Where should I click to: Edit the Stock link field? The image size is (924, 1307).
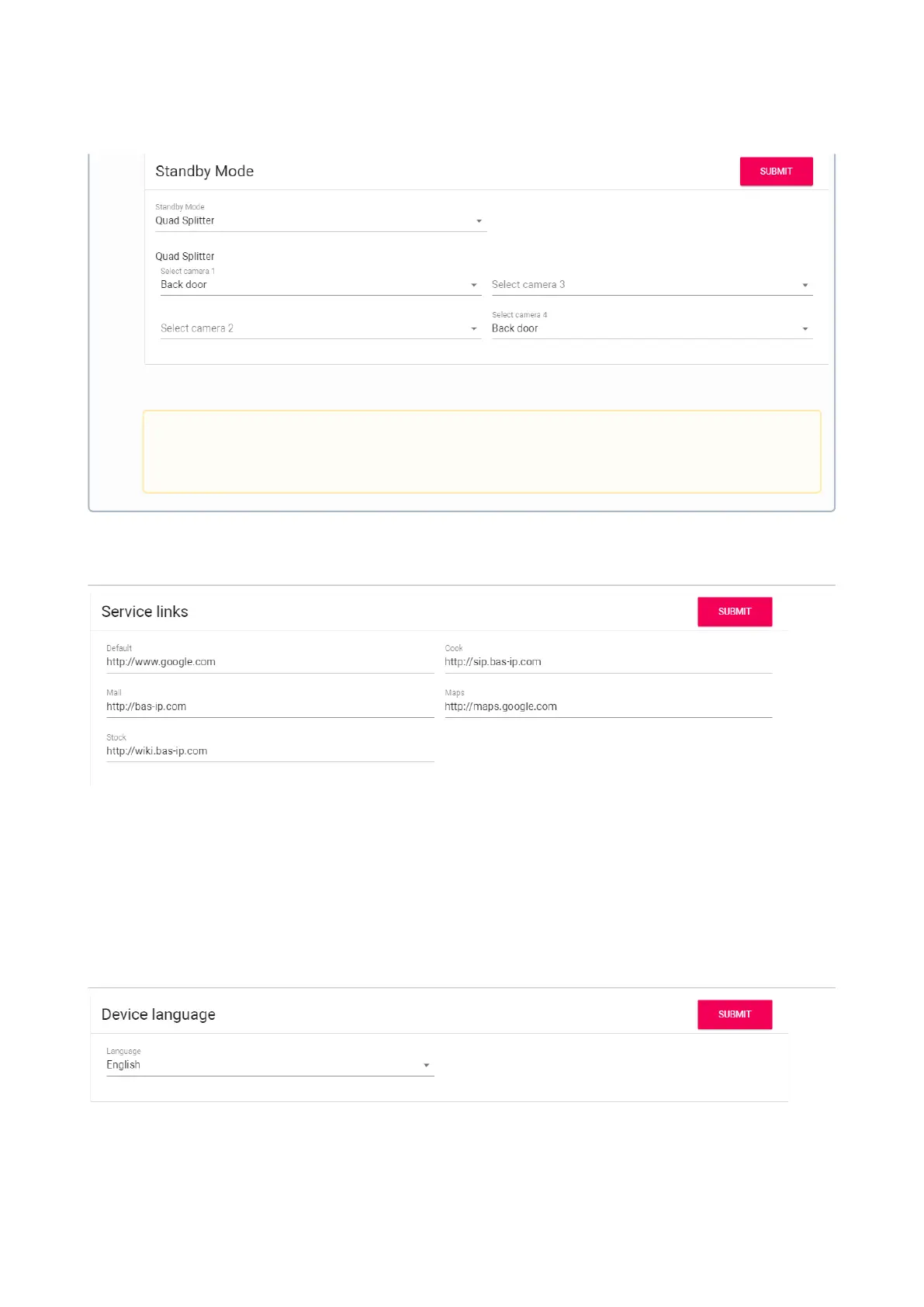268,751
